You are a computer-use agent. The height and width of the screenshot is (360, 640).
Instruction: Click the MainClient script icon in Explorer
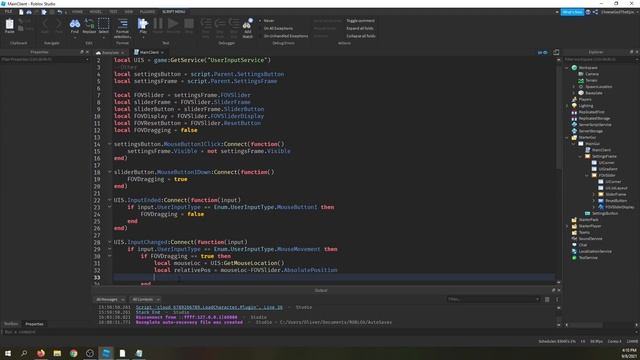(588, 150)
